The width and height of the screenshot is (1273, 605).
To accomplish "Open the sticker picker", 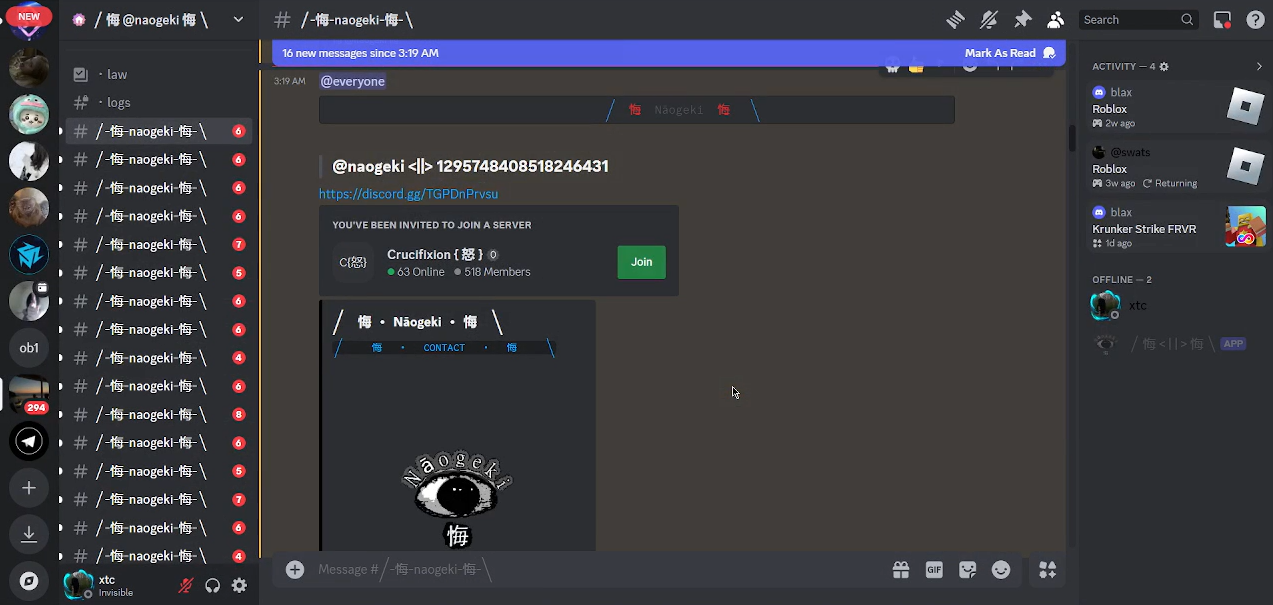I will pos(967,570).
